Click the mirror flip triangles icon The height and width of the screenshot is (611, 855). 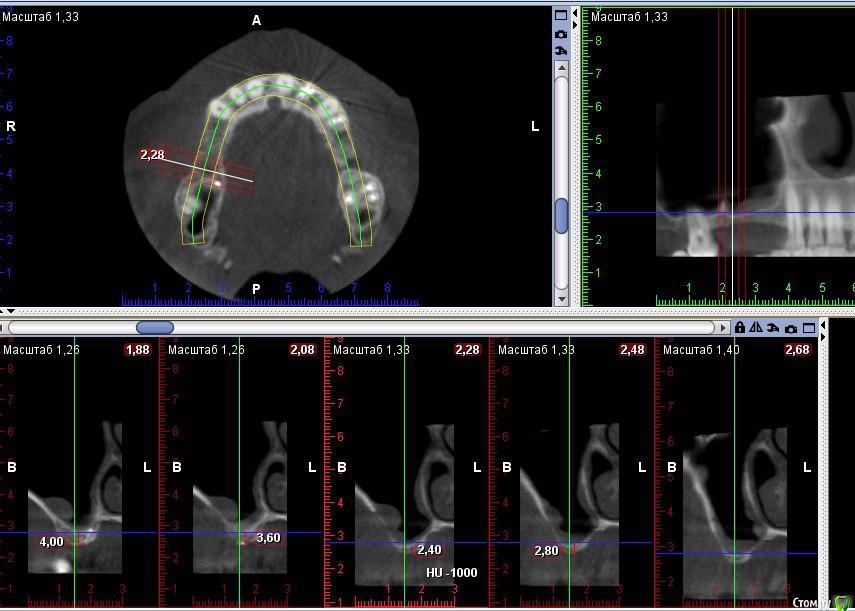[x=756, y=328]
